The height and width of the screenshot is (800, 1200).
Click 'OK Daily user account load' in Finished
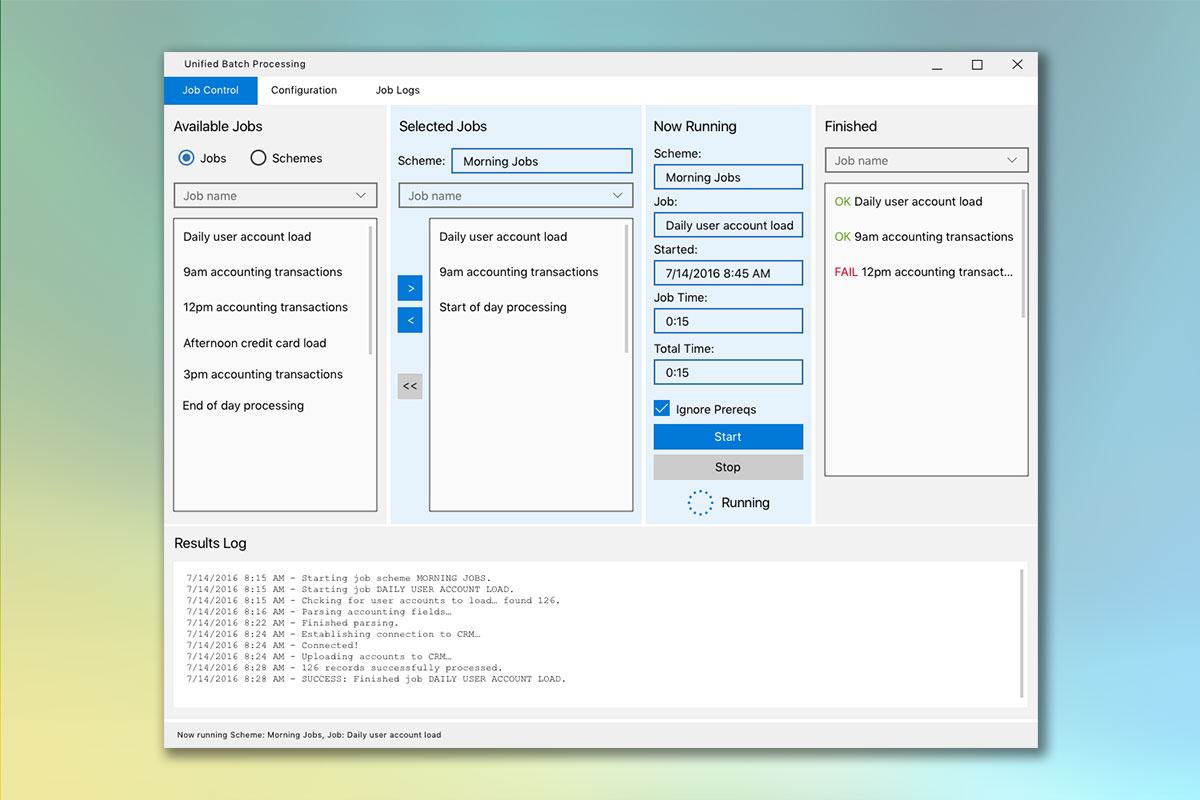908,201
